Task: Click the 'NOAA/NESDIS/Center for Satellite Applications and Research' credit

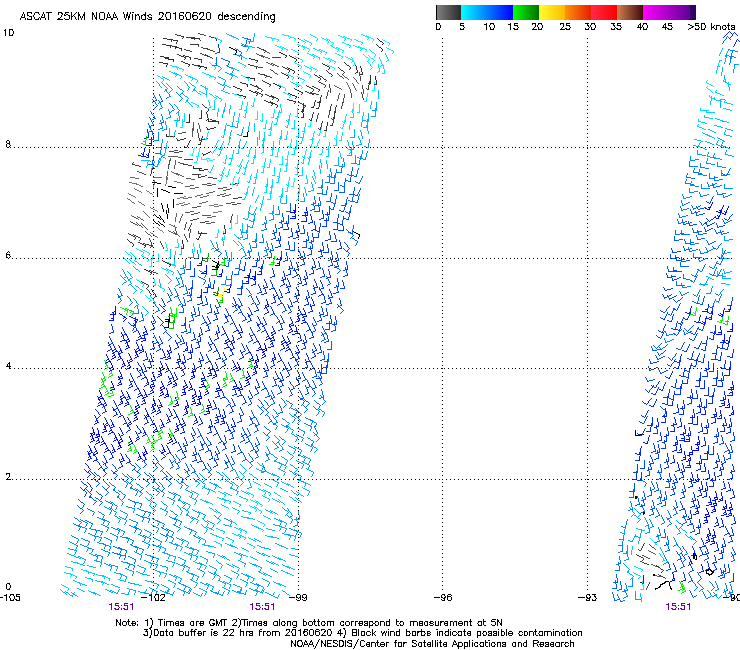Action: coord(432,643)
